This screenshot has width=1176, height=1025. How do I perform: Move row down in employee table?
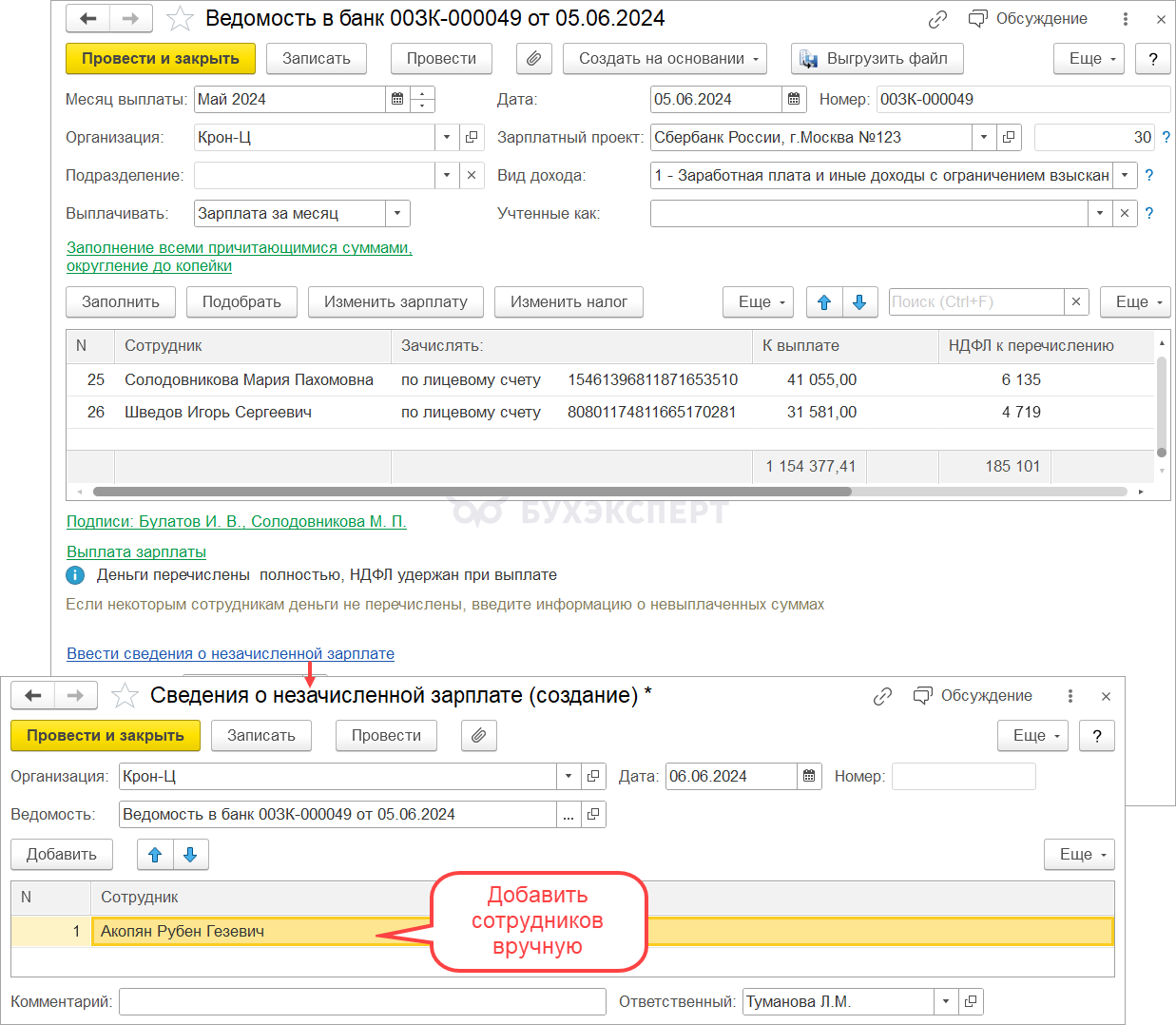pos(859,302)
